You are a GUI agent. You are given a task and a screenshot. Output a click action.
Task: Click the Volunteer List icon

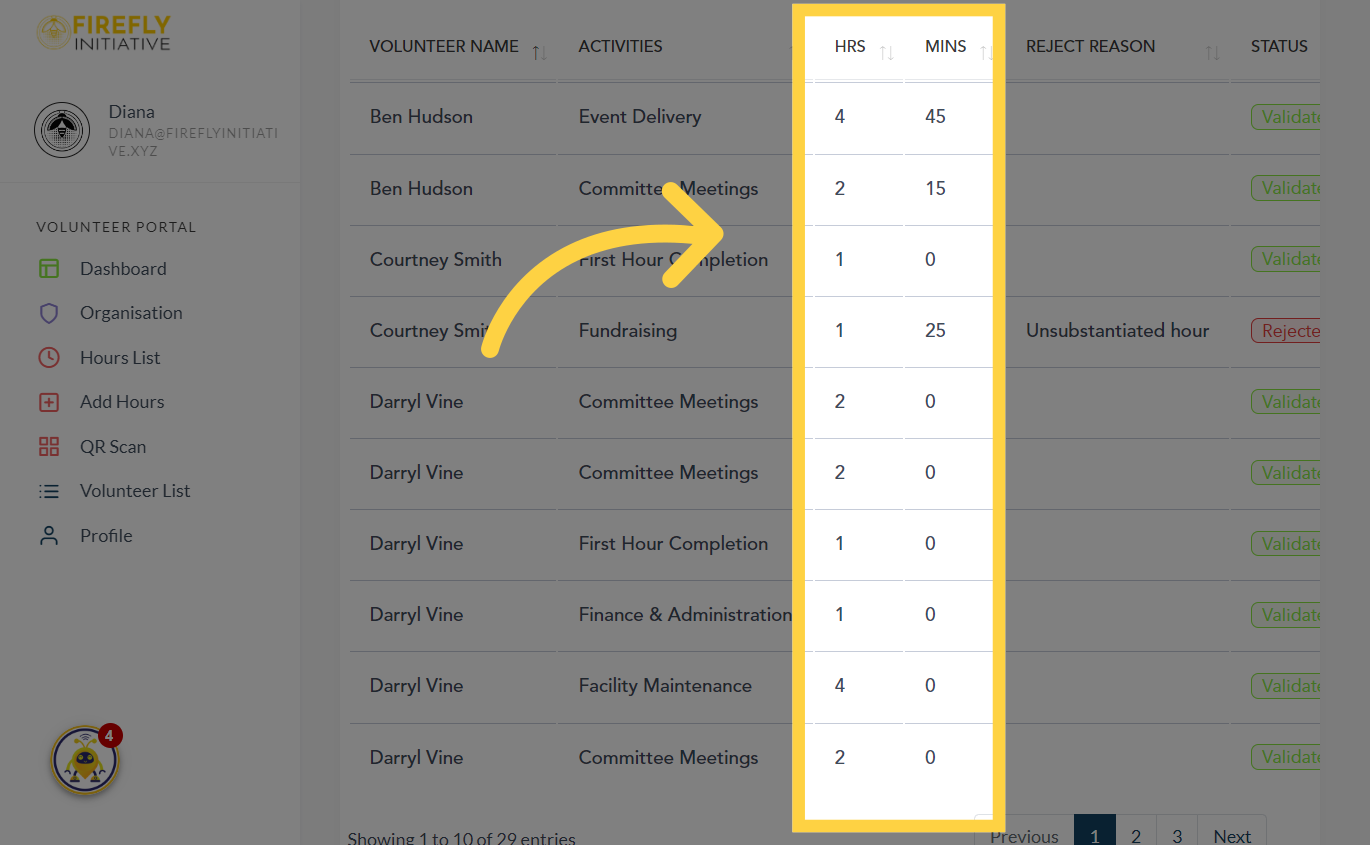[49, 491]
